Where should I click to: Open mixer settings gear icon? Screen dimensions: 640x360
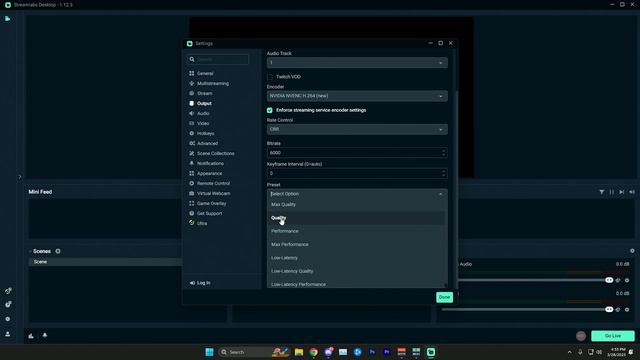(632, 251)
